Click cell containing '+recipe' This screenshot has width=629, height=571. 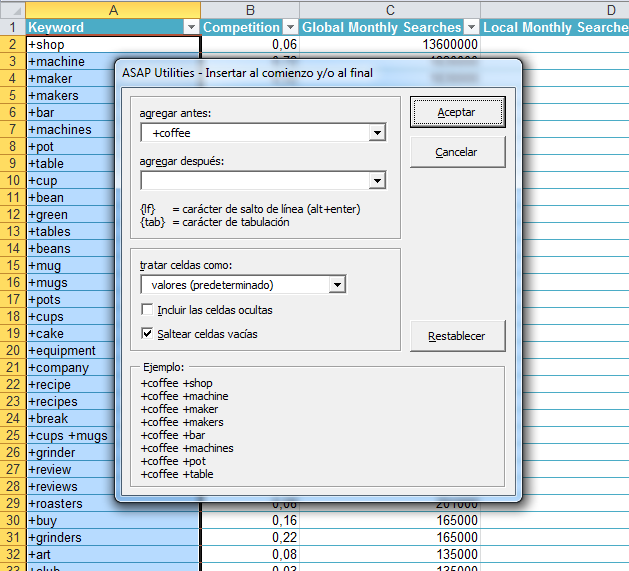(x=71, y=384)
